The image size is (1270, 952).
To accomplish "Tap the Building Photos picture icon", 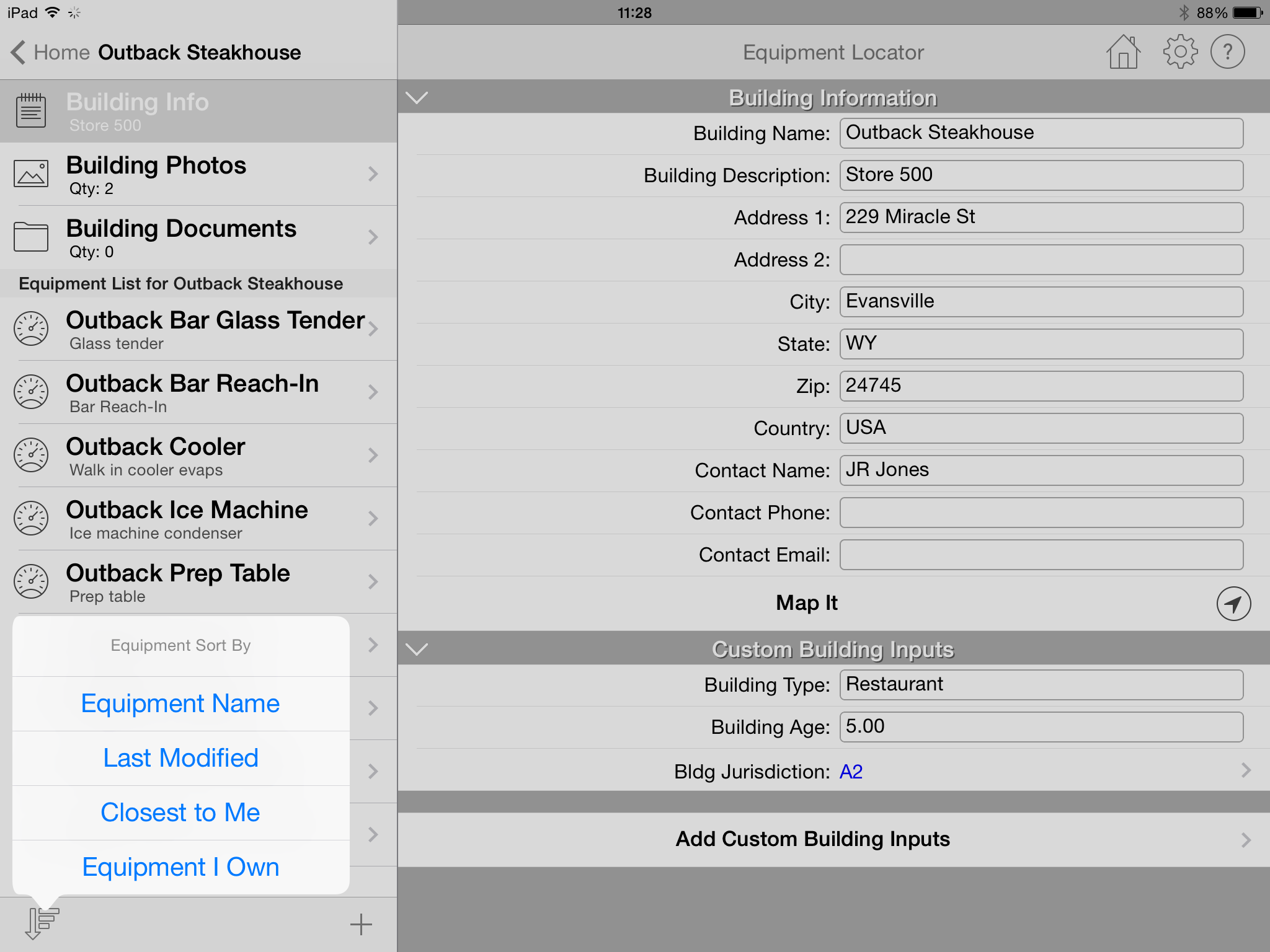I will (31, 174).
